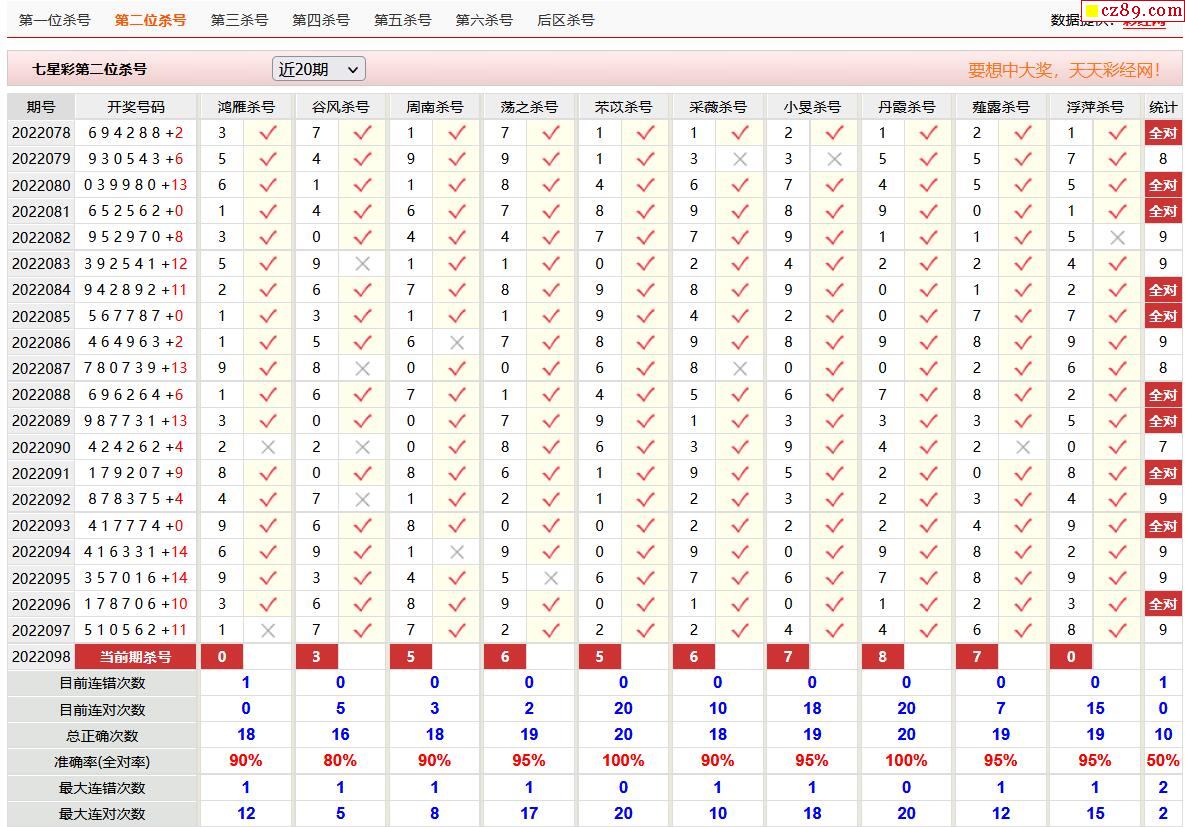
Task: Click the red check for 鸿雁杀号 in row 2022078
Action: pos(268,133)
